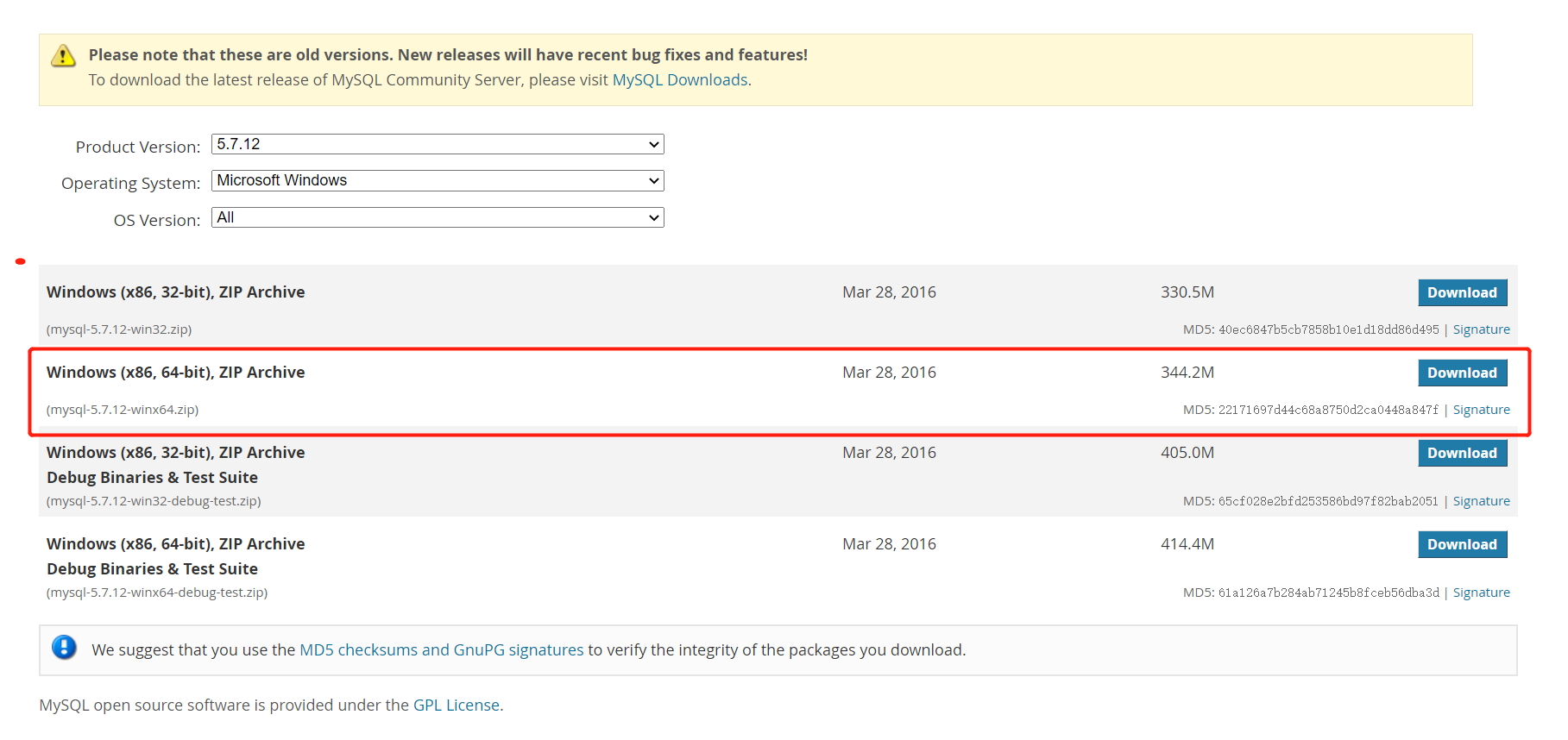This screenshot has height=740, width=1568.
Task: Click the 330.5M file size text
Action: pos(1187,292)
